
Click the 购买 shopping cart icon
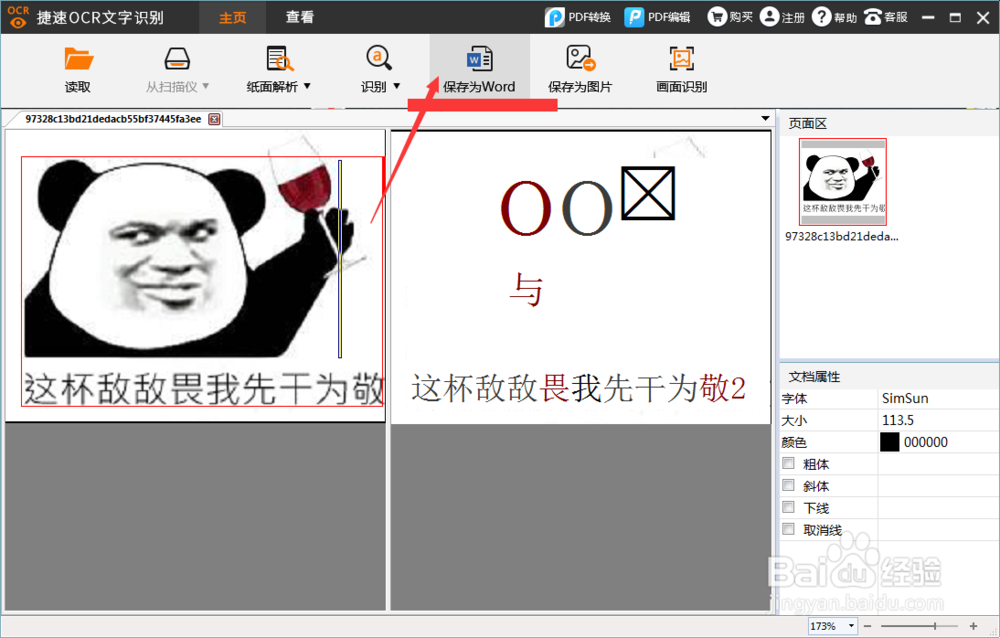pyautogui.click(x=717, y=17)
